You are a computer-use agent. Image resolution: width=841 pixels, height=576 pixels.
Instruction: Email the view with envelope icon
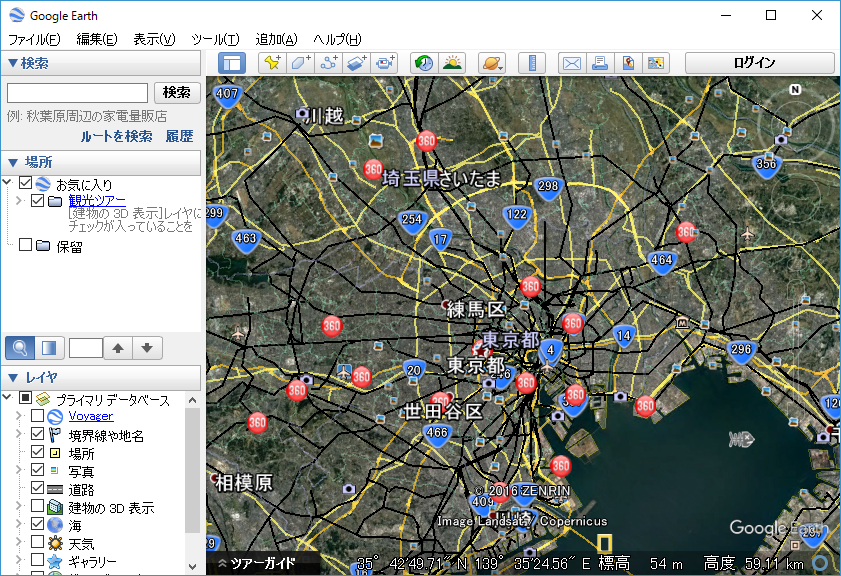click(x=572, y=63)
